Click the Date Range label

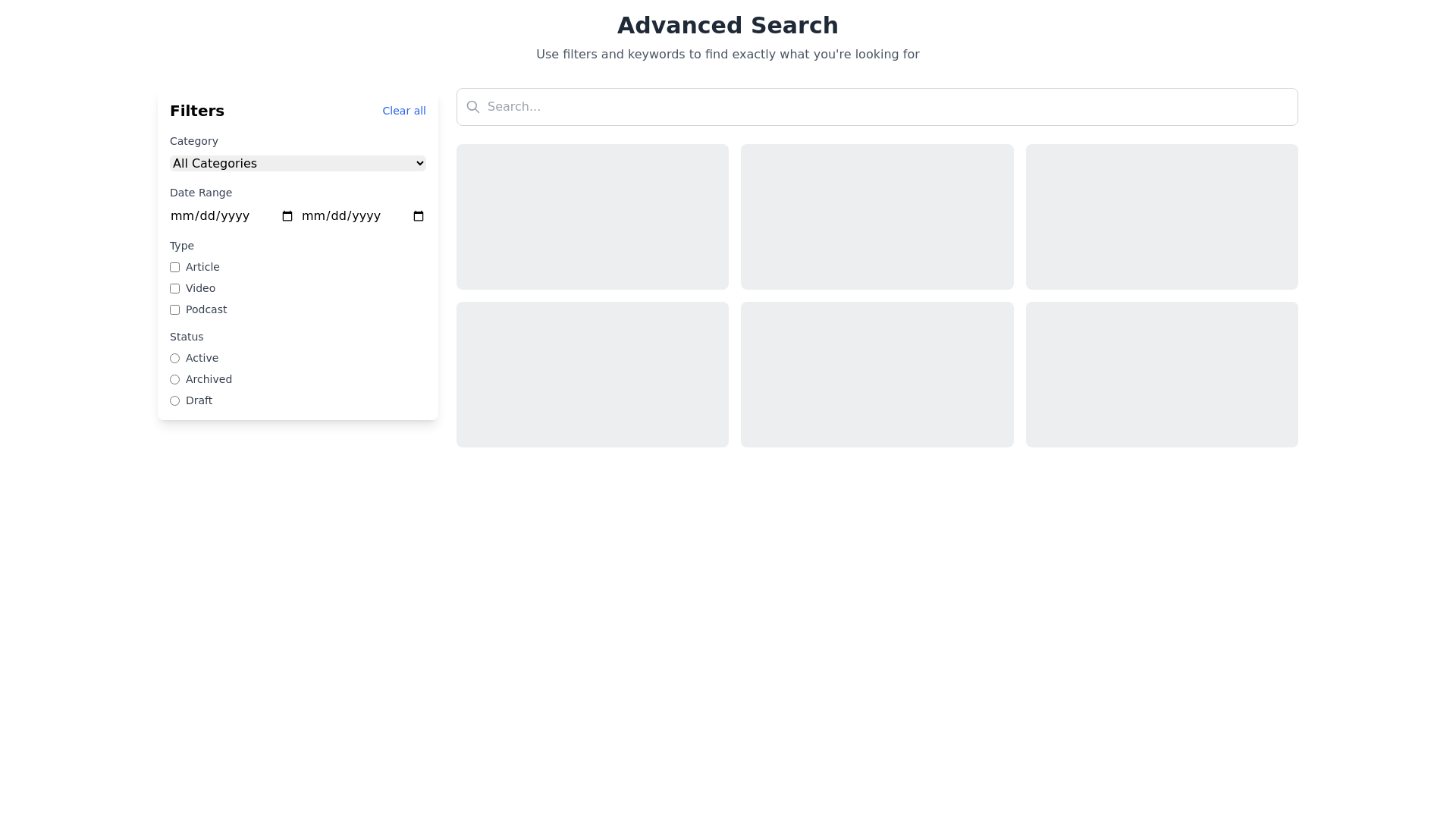[x=201, y=193]
